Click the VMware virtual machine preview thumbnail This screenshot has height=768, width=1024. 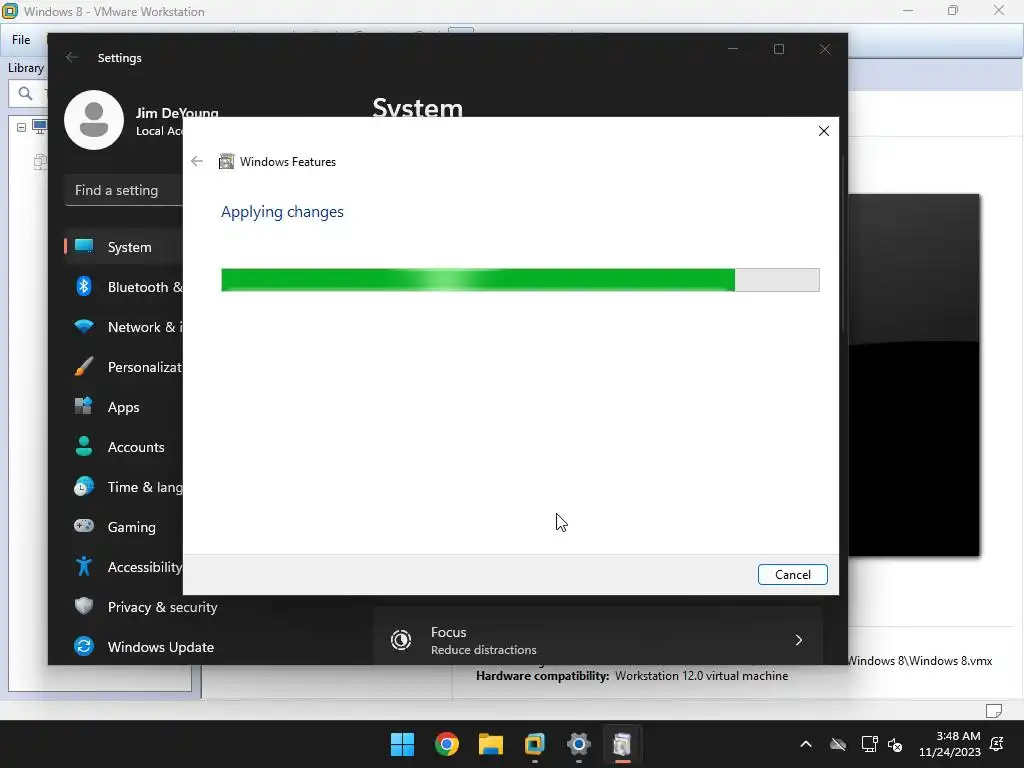coord(914,375)
